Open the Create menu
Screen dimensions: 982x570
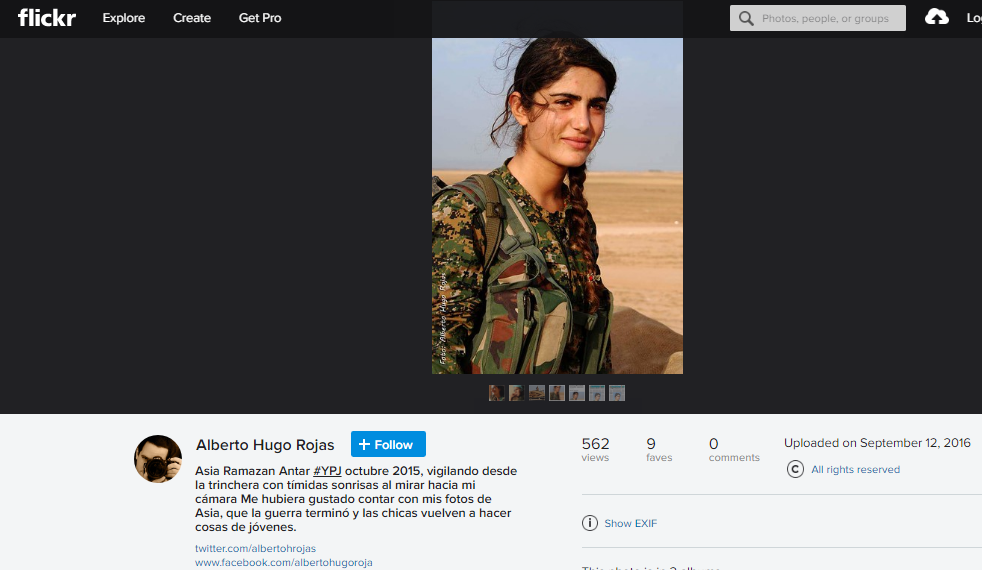pyautogui.click(x=192, y=18)
